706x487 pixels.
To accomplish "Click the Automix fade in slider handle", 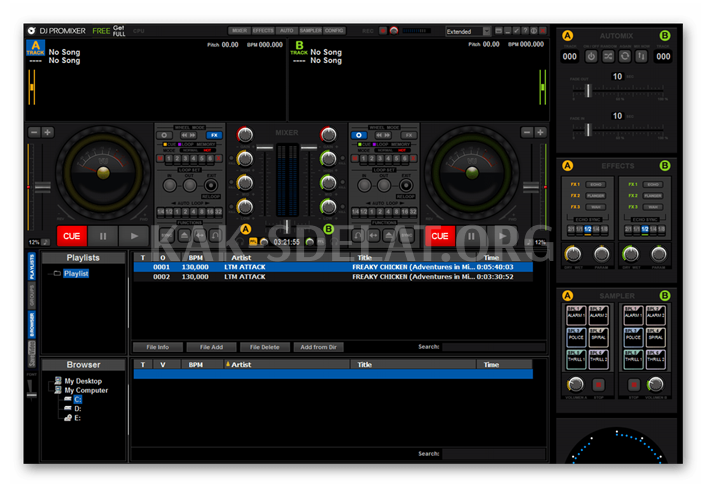I will click(588, 130).
